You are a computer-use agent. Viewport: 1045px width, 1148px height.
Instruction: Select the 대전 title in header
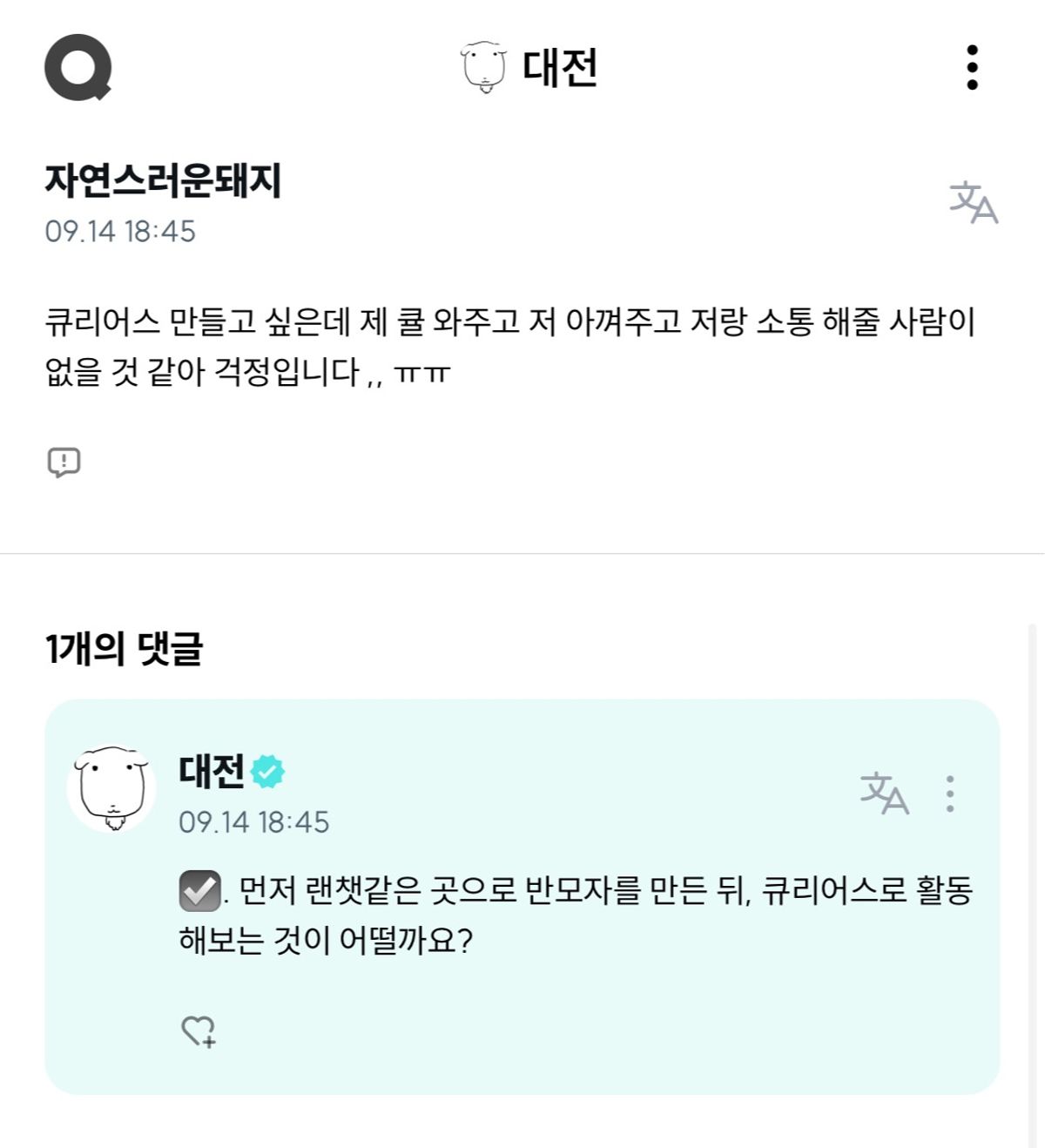[560, 67]
